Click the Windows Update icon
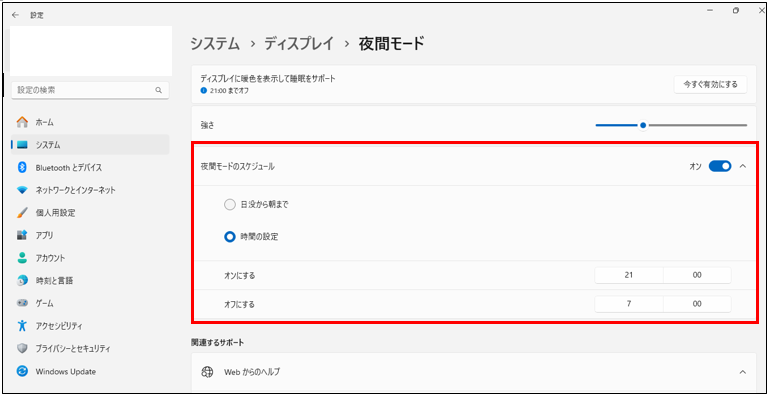769x397 pixels. [x=22, y=371]
